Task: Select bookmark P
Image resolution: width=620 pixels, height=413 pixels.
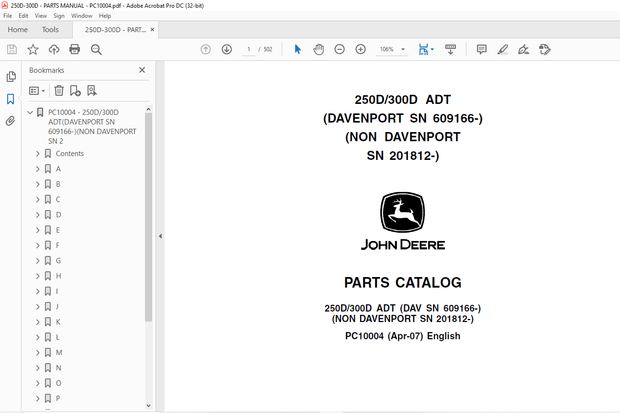Action: [58, 398]
